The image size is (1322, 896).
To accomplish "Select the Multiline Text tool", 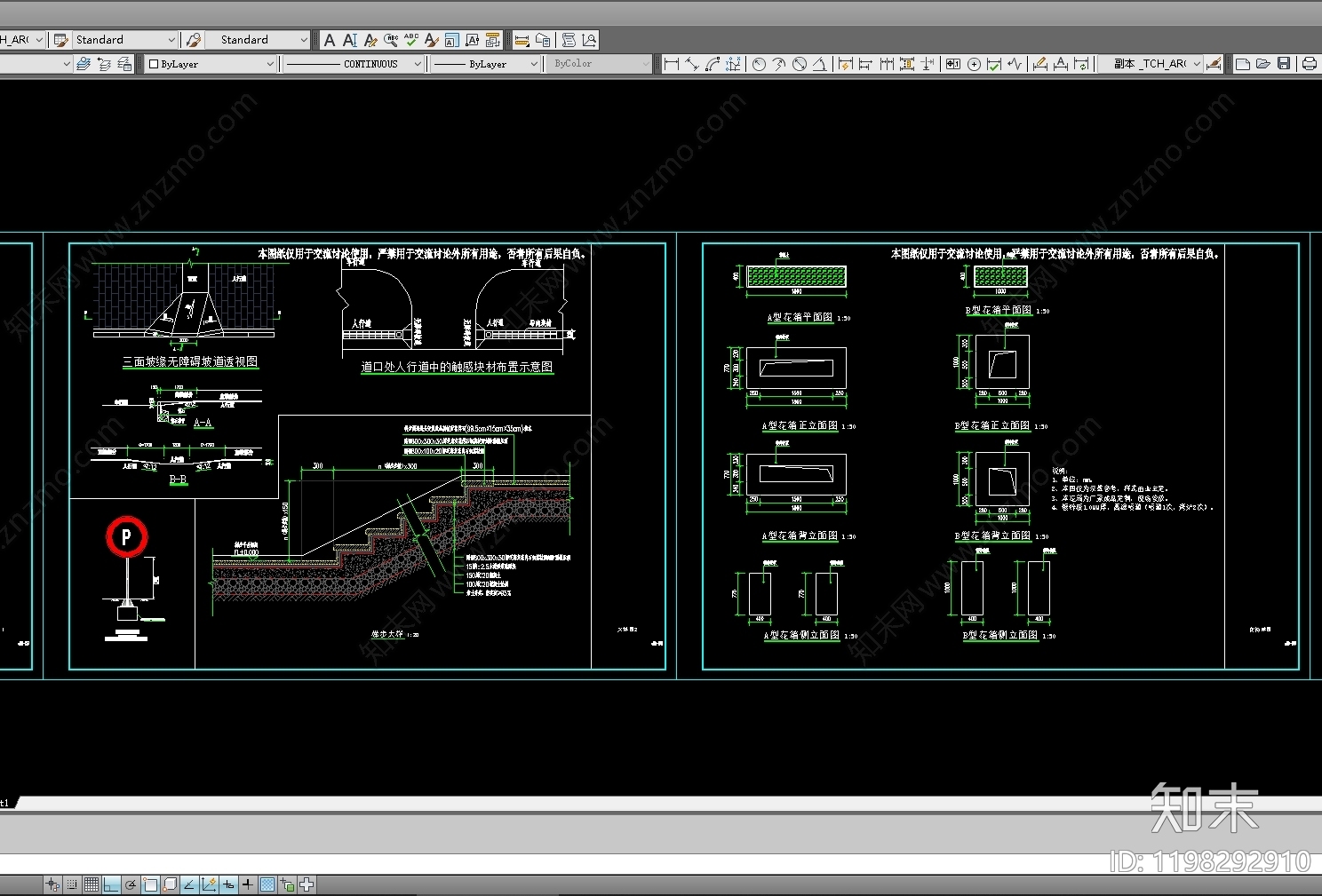I will click(330, 40).
